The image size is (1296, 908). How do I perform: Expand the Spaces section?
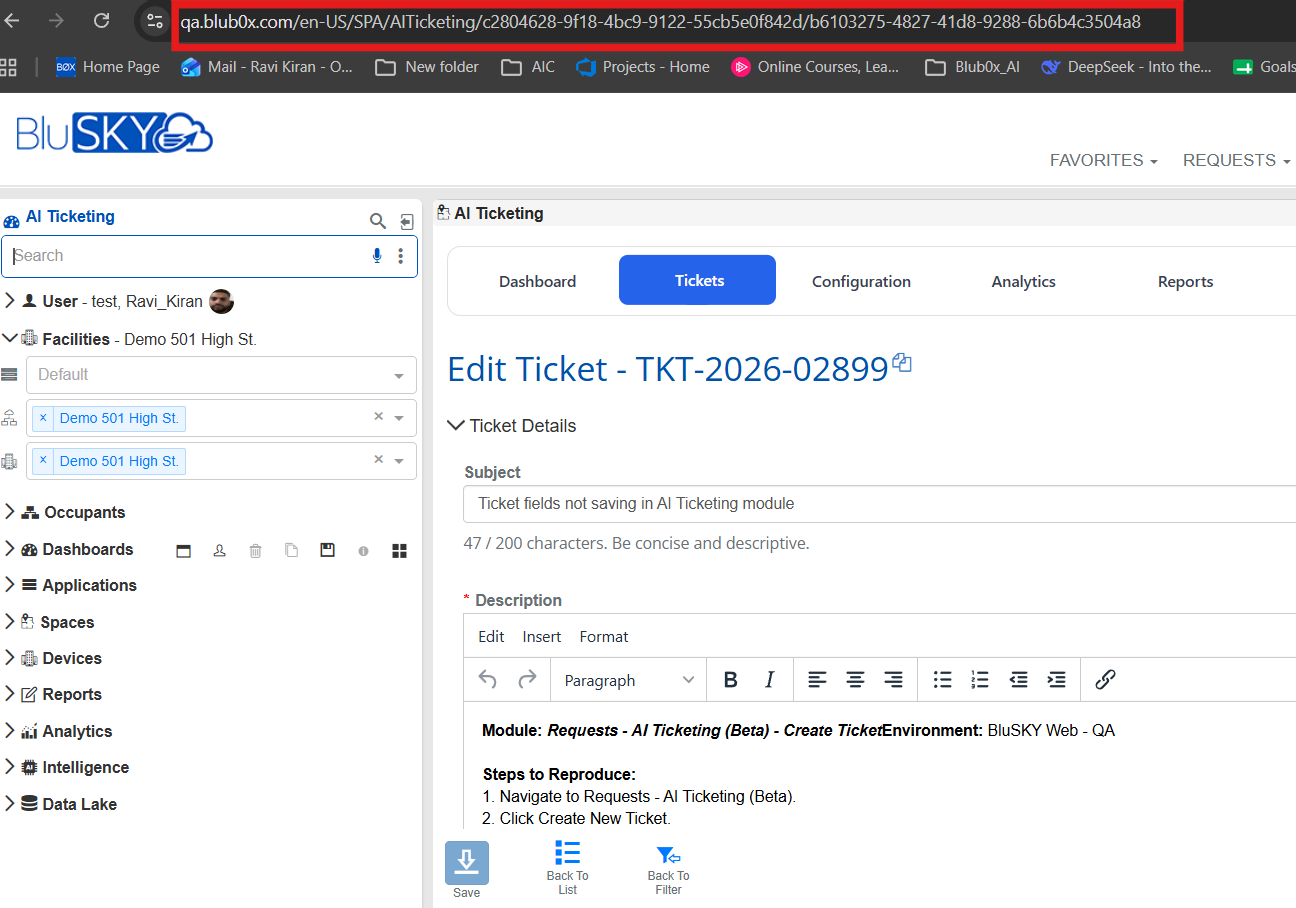pos(10,622)
